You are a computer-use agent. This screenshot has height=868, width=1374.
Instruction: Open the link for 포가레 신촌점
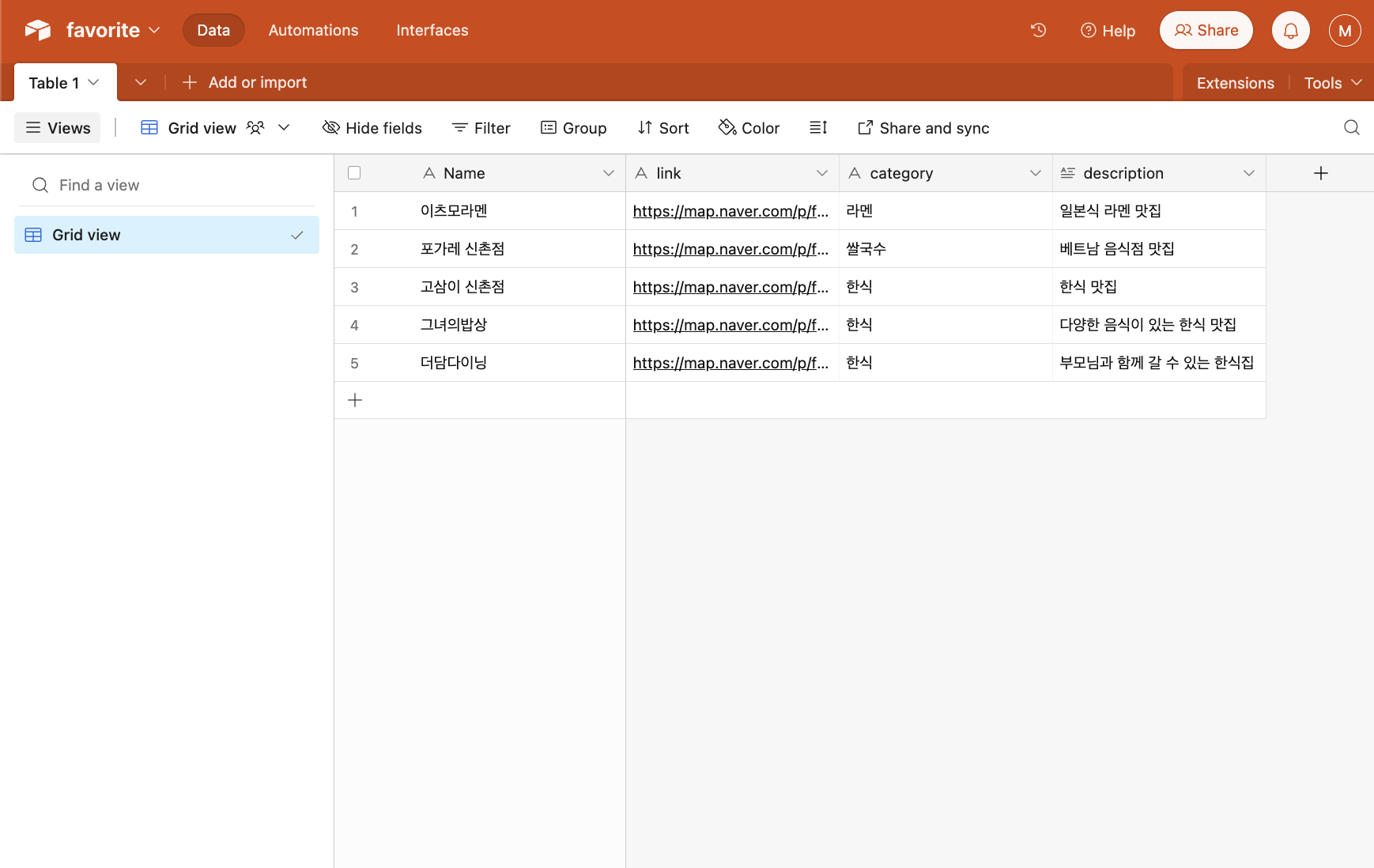point(730,249)
